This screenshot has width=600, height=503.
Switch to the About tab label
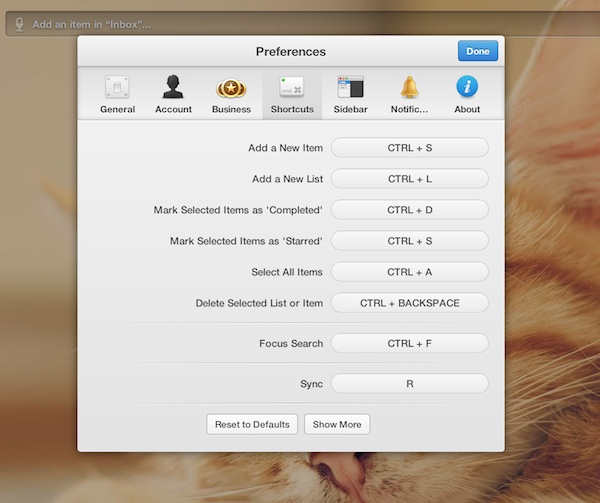467,109
